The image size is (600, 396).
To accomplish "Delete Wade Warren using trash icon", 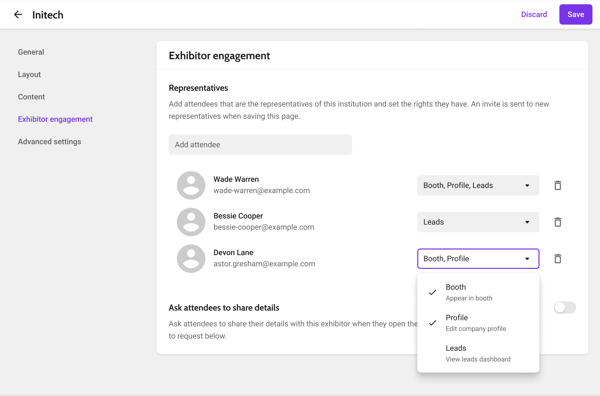I will (x=558, y=186).
